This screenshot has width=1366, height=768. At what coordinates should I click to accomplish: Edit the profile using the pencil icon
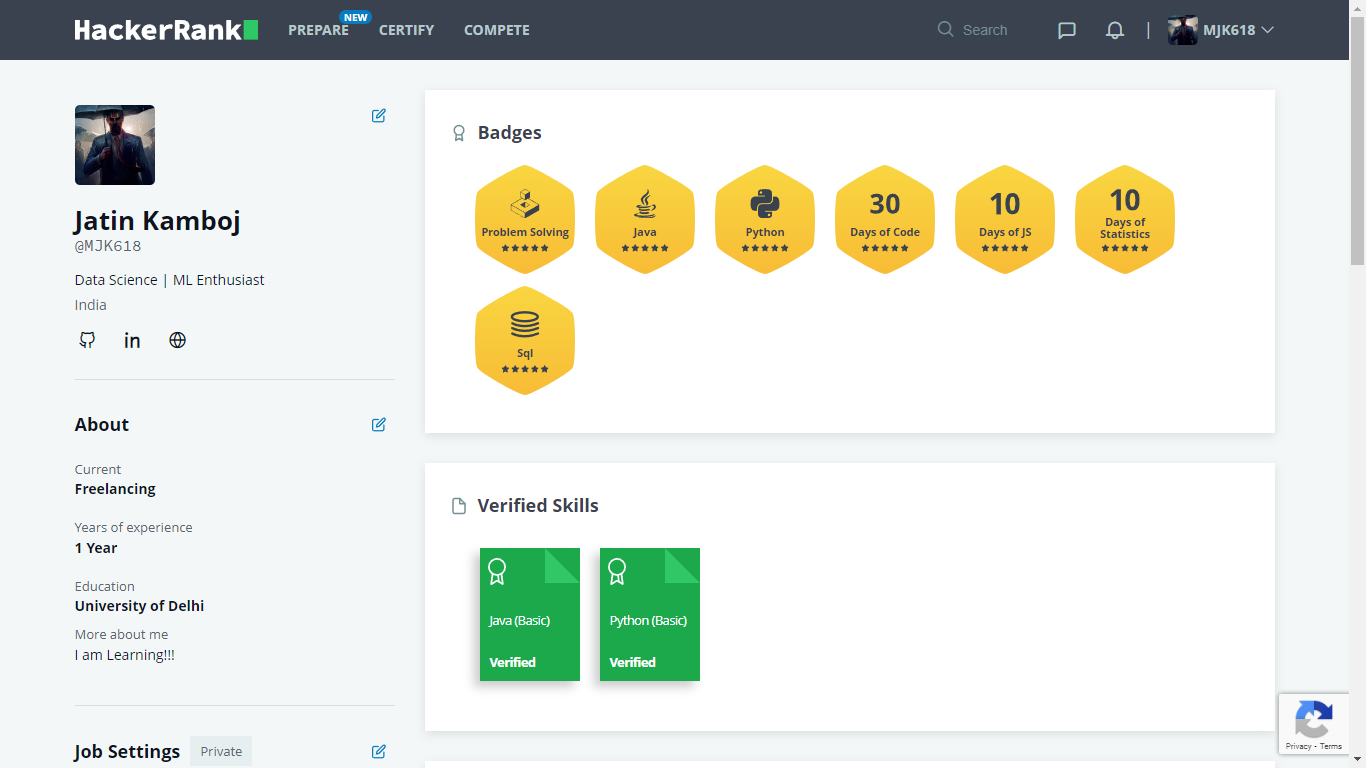point(378,115)
